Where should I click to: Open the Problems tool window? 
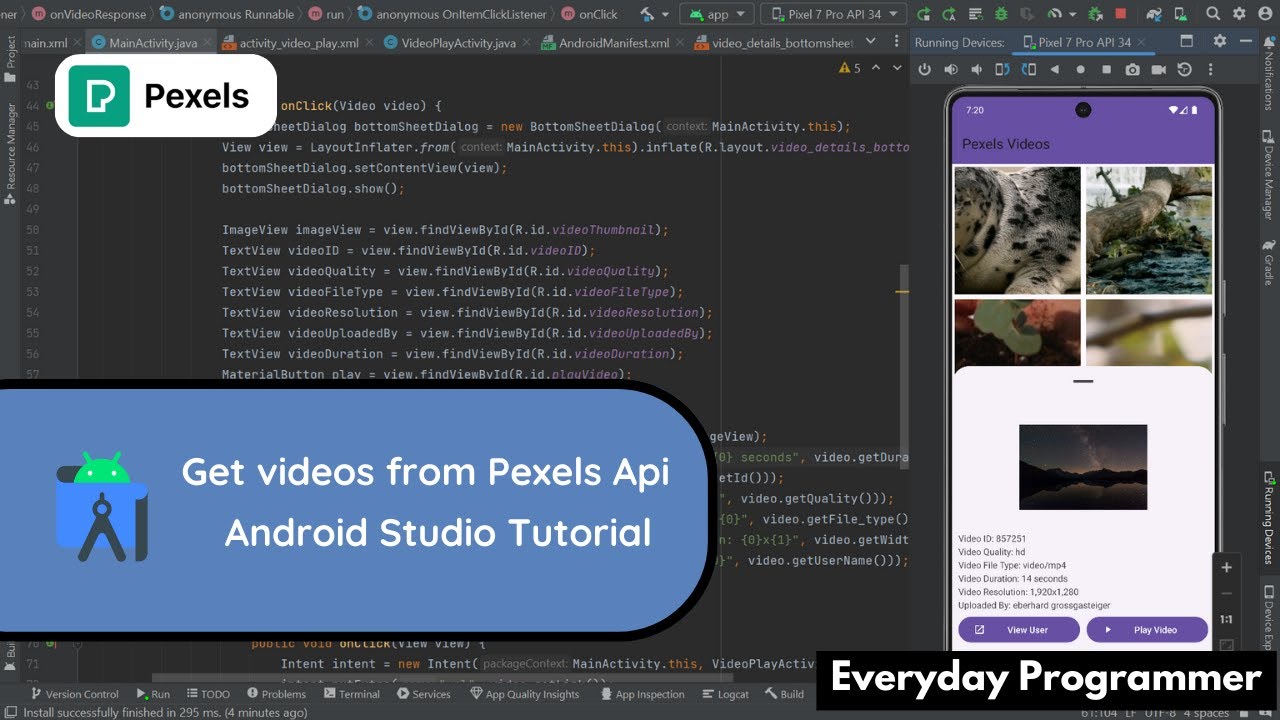tap(275, 694)
